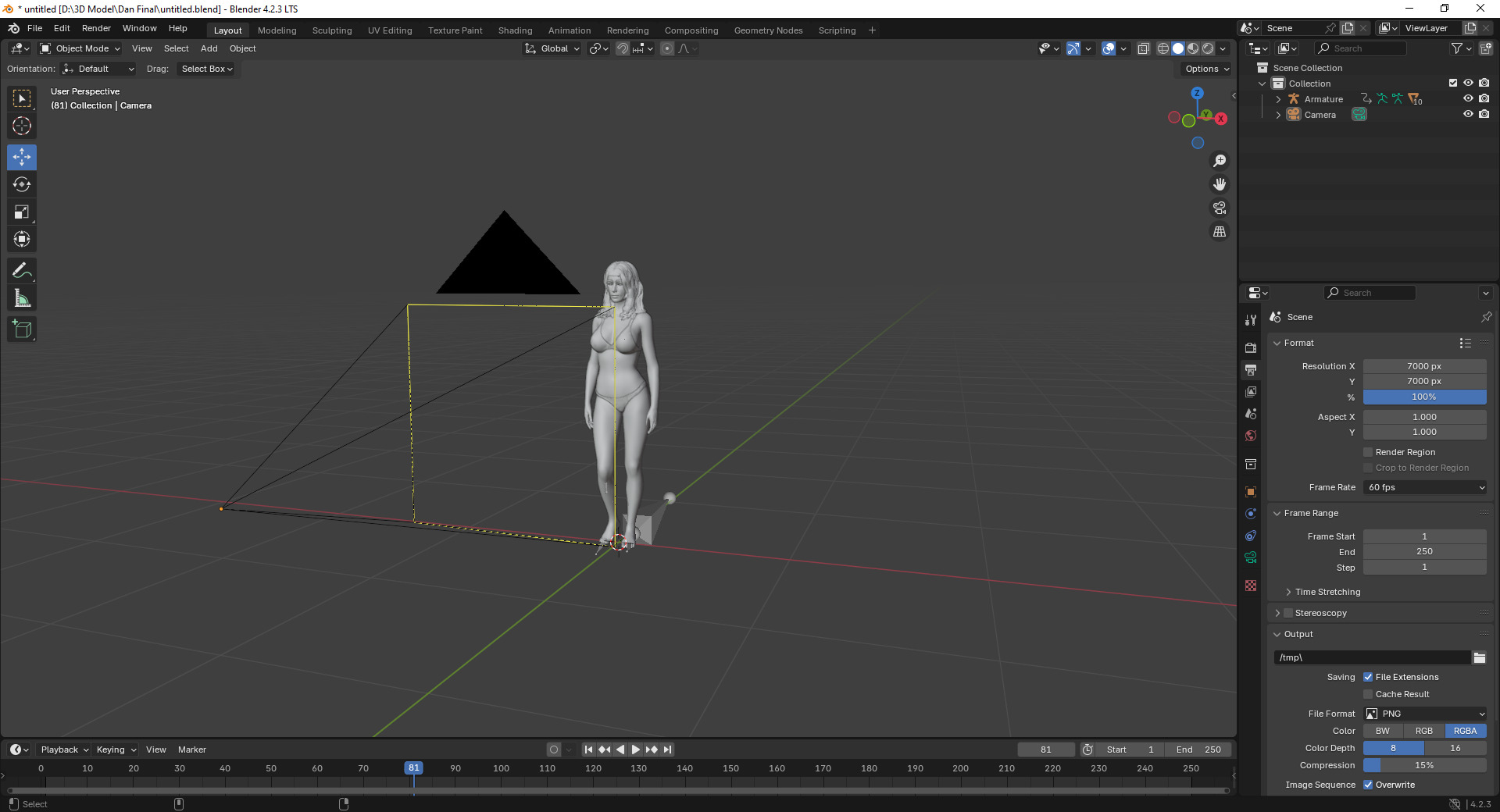
Task: Hide Armature in viewport via eye icon
Action: click(x=1468, y=98)
